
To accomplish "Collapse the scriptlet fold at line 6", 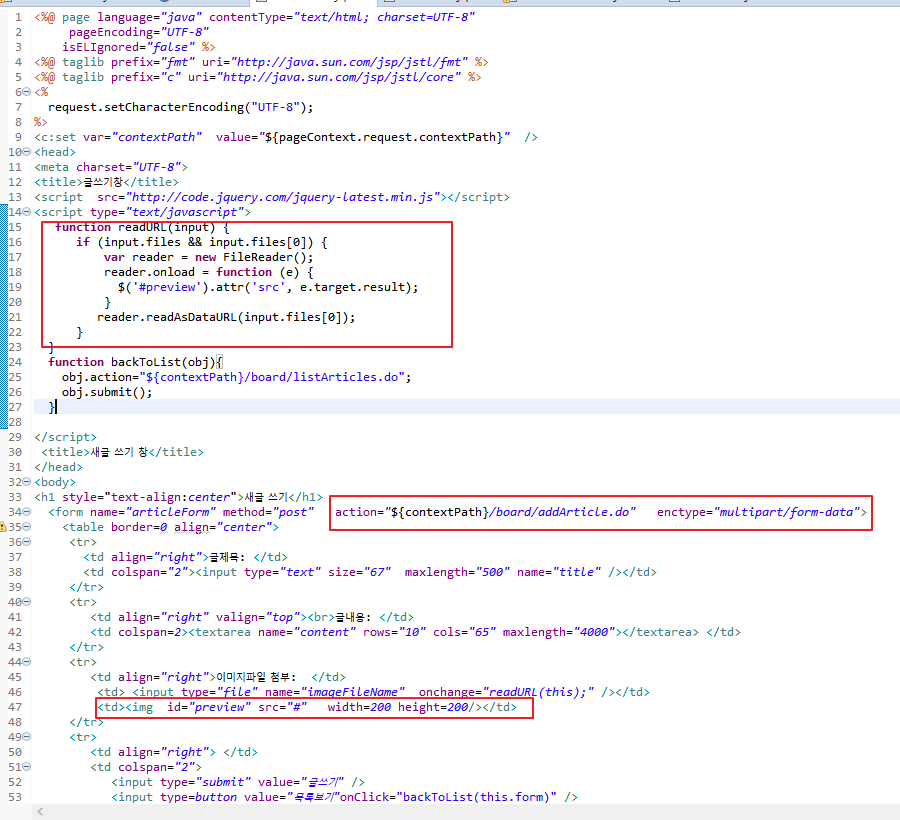I will pos(26,92).
